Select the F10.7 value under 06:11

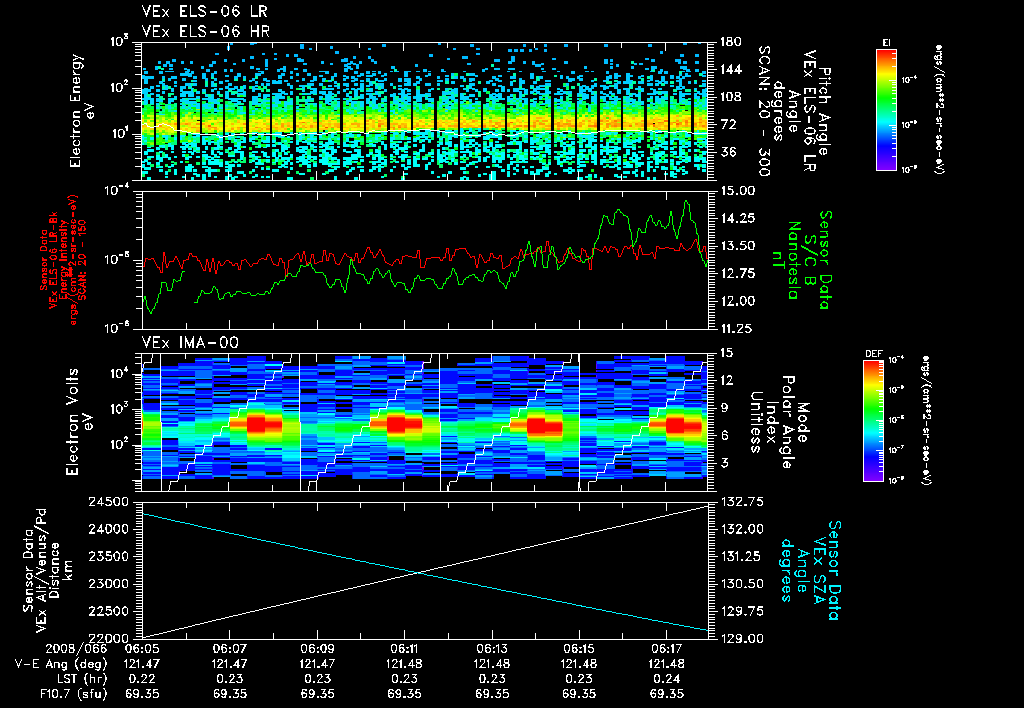coord(404,694)
